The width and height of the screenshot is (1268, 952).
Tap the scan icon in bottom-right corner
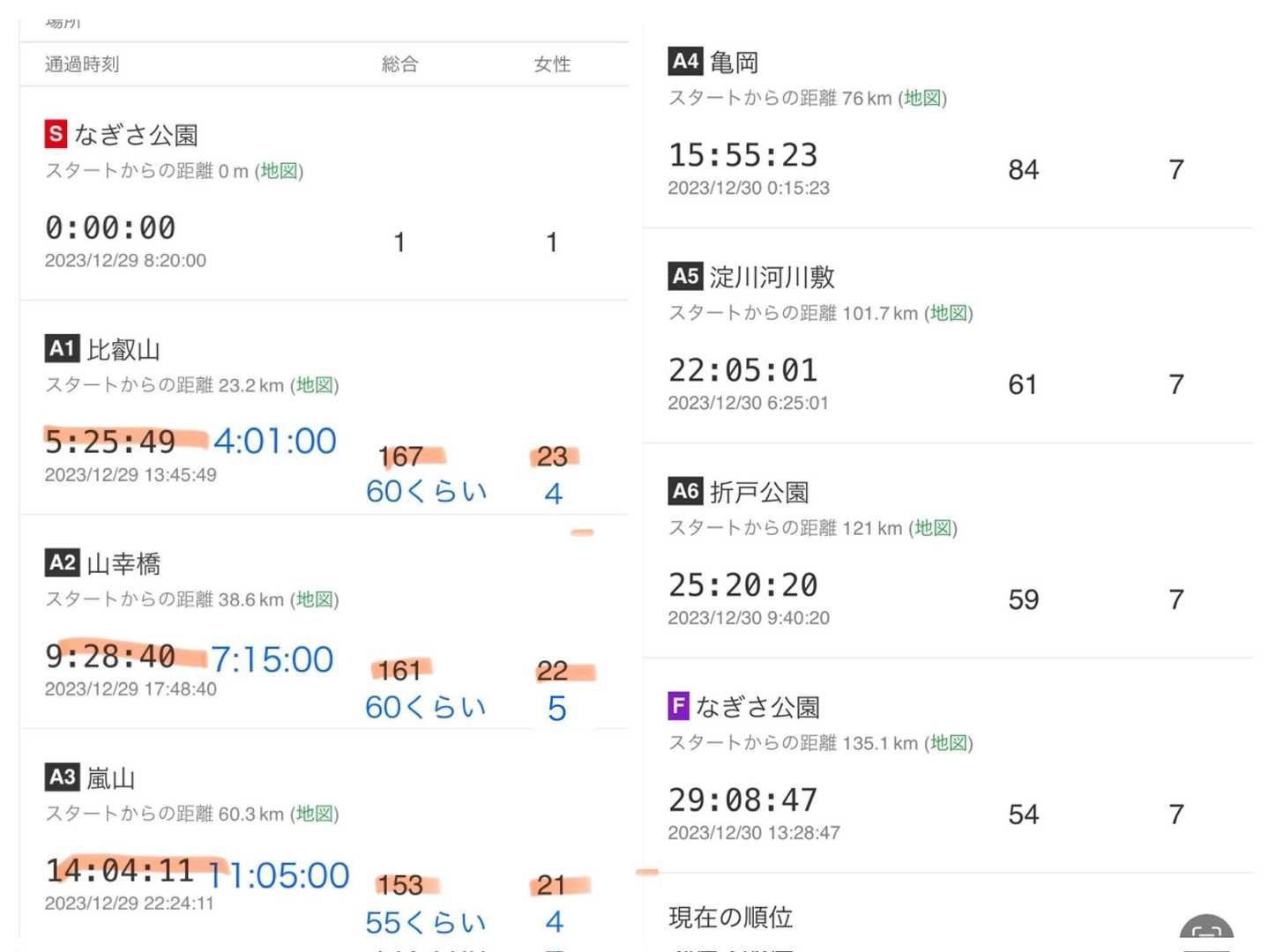pos(1206,933)
